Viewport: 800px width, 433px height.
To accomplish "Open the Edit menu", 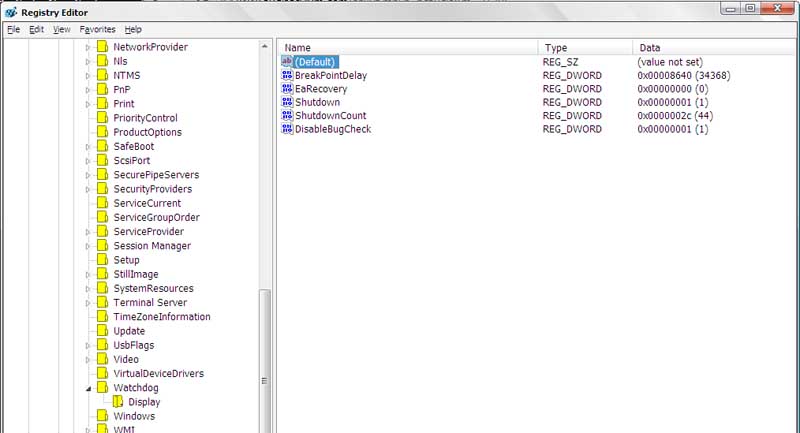I will pyautogui.click(x=36, y=30).
